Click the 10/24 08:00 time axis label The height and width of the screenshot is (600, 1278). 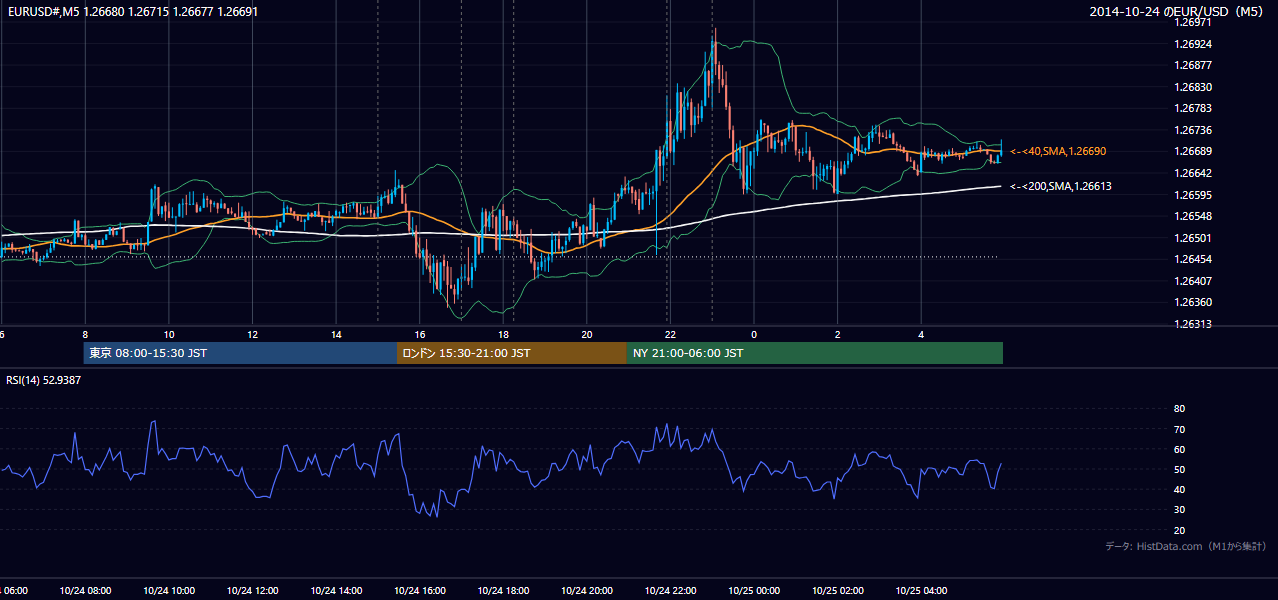85,590
